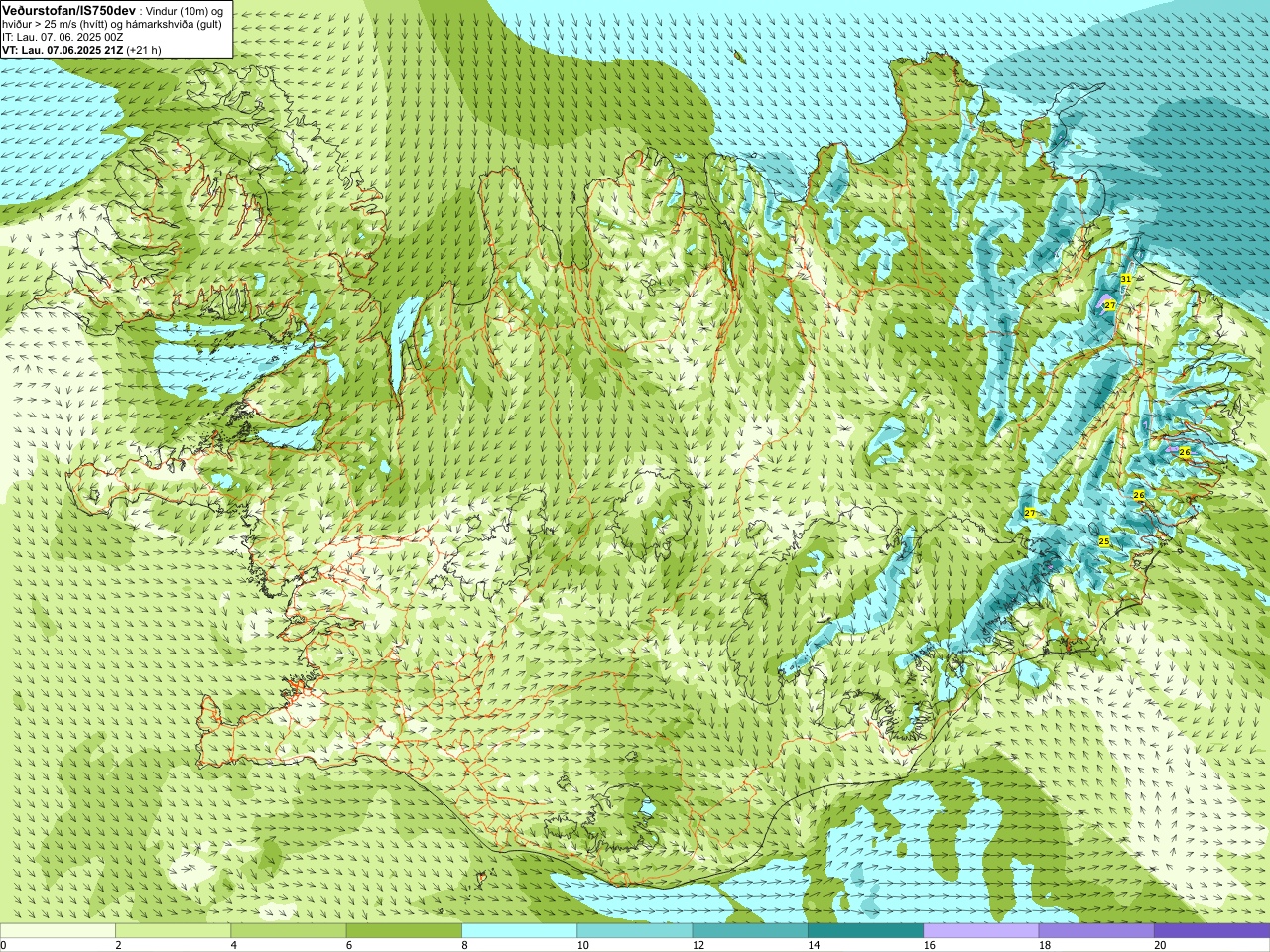Click the legend tick label 6

348,945
